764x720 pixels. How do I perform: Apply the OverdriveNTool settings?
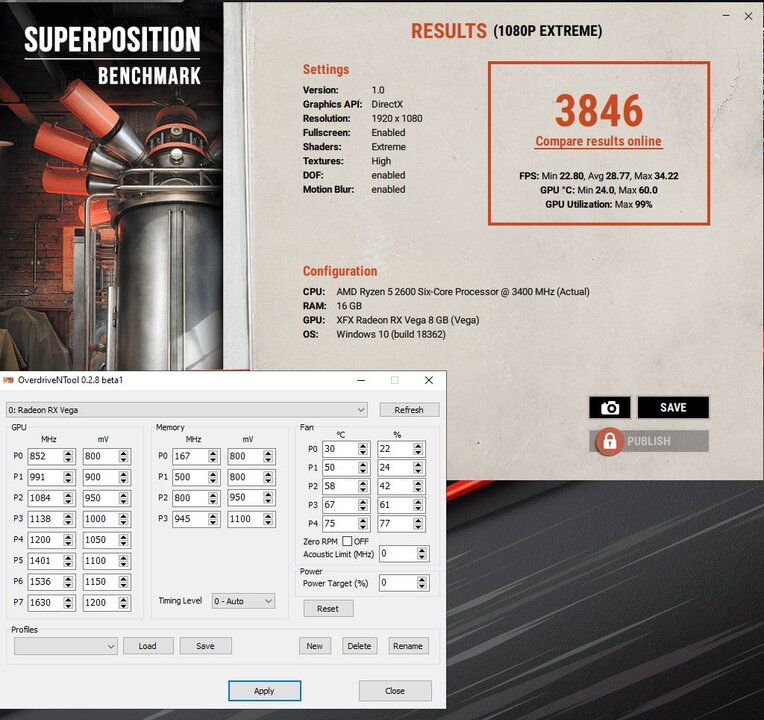click(x=264, y=691)
